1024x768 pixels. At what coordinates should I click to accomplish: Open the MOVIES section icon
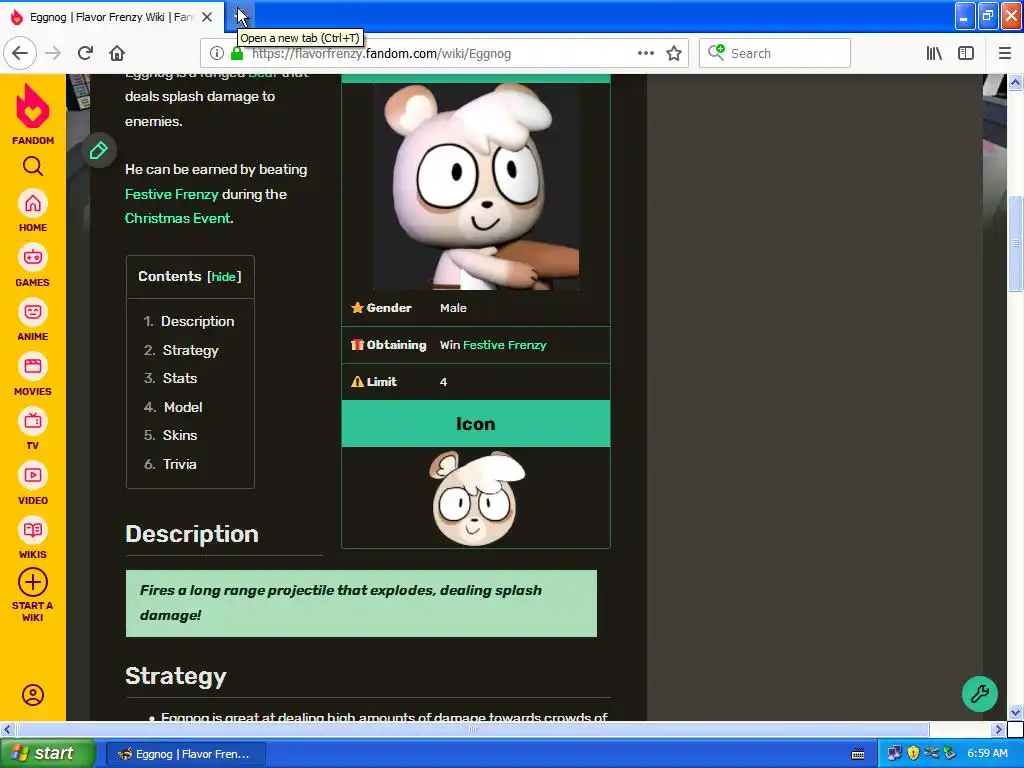tap(33, 366)
